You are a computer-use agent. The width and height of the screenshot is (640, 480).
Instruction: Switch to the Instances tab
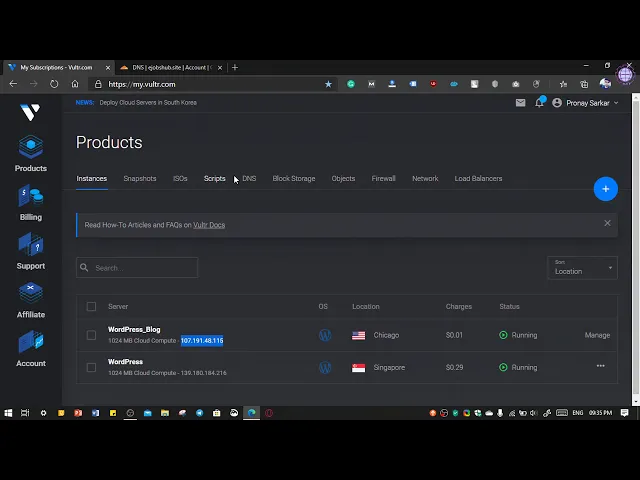tap(92, 178)
